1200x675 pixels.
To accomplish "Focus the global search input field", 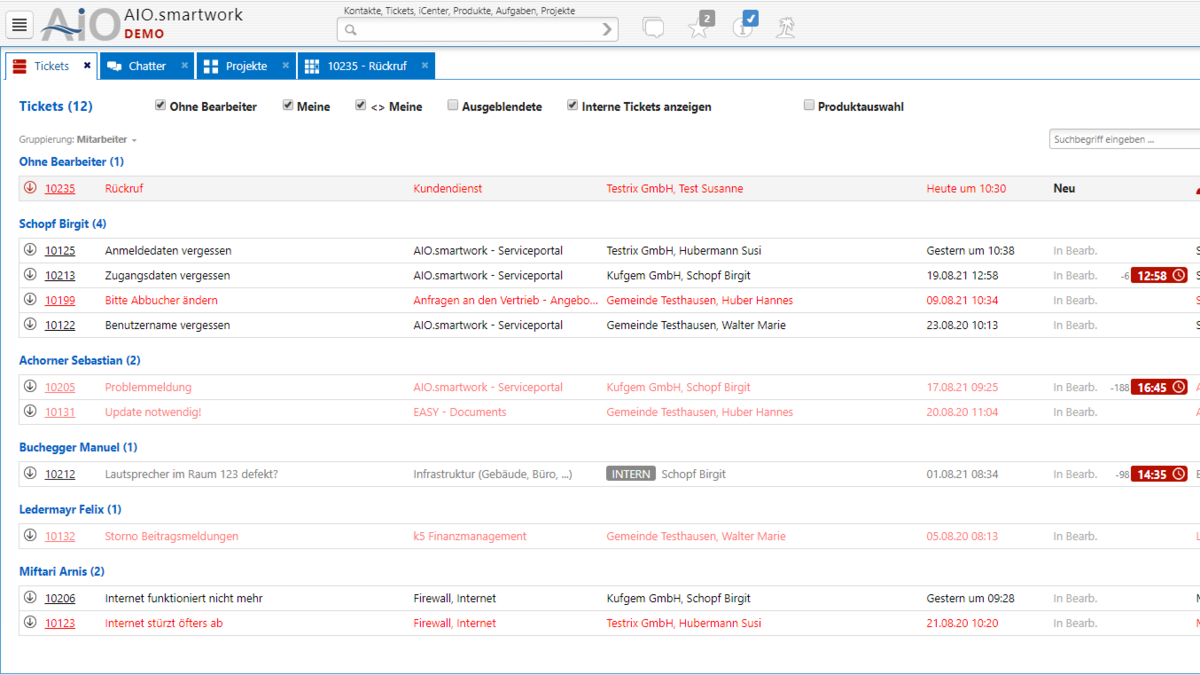I will [x=478, y=30].
